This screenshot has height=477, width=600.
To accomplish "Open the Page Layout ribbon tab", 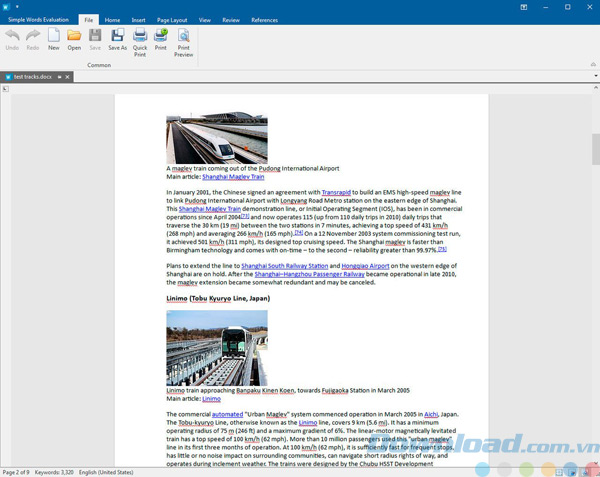I will tap(172, 19).
